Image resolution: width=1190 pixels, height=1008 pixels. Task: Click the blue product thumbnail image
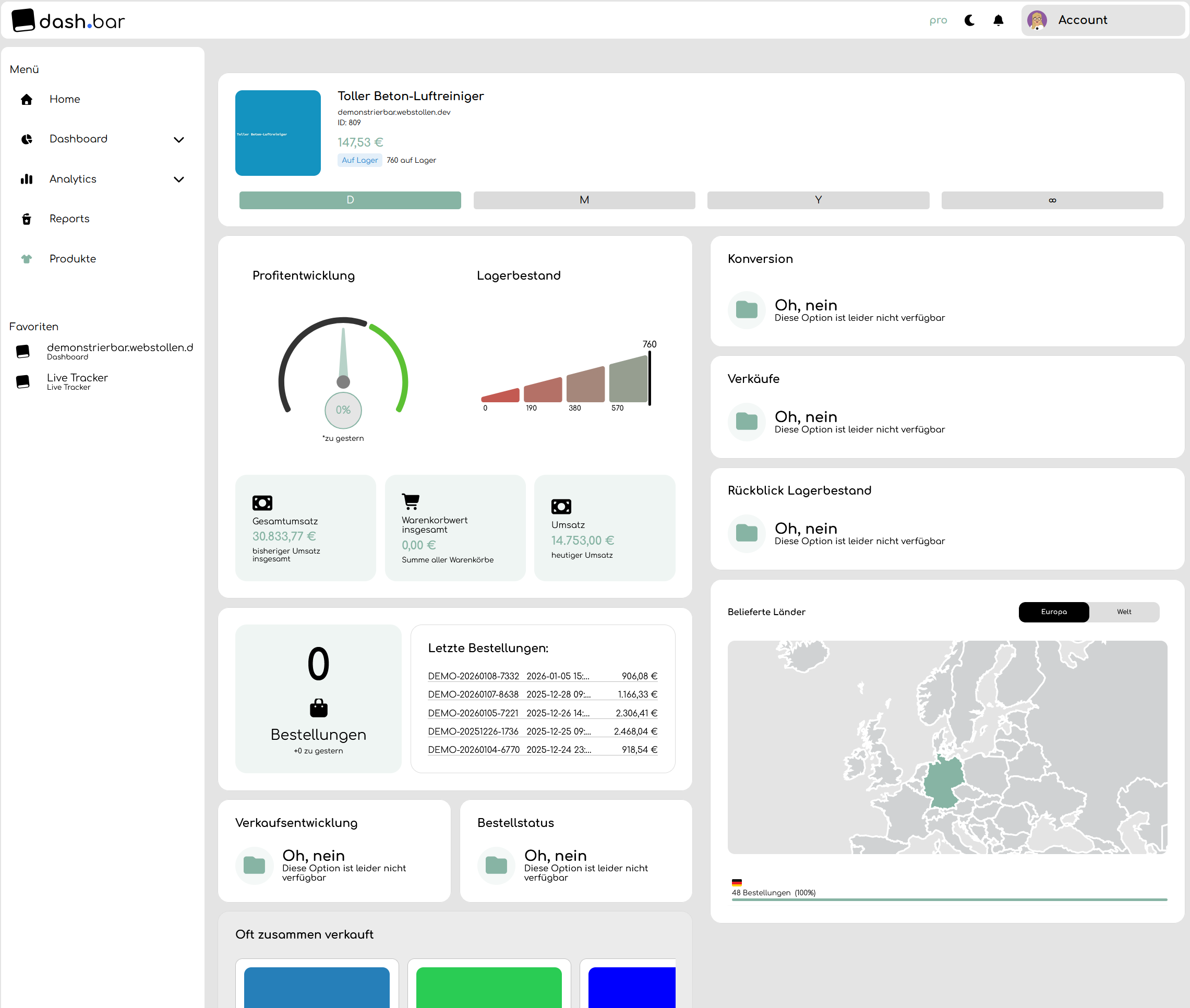click(278, 133)
